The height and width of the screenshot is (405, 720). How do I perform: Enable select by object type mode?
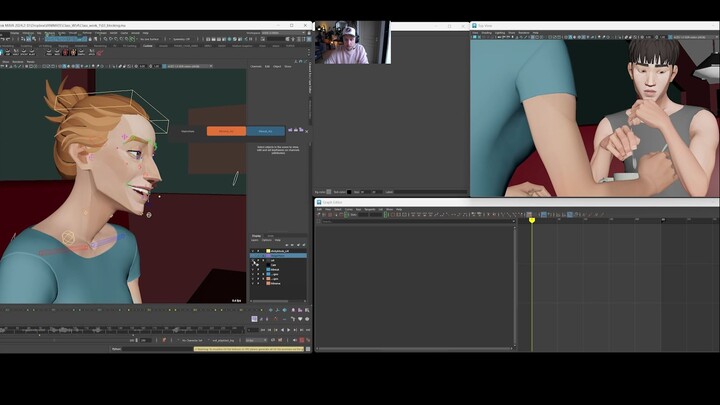tap(28, 39)
